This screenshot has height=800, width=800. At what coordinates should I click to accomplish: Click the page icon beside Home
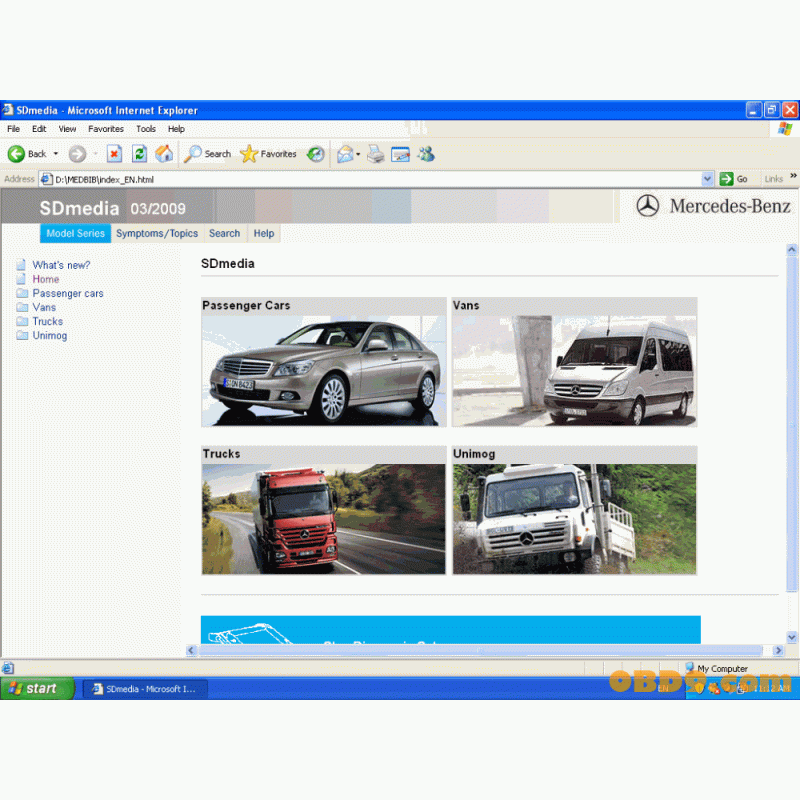(21, 279)
